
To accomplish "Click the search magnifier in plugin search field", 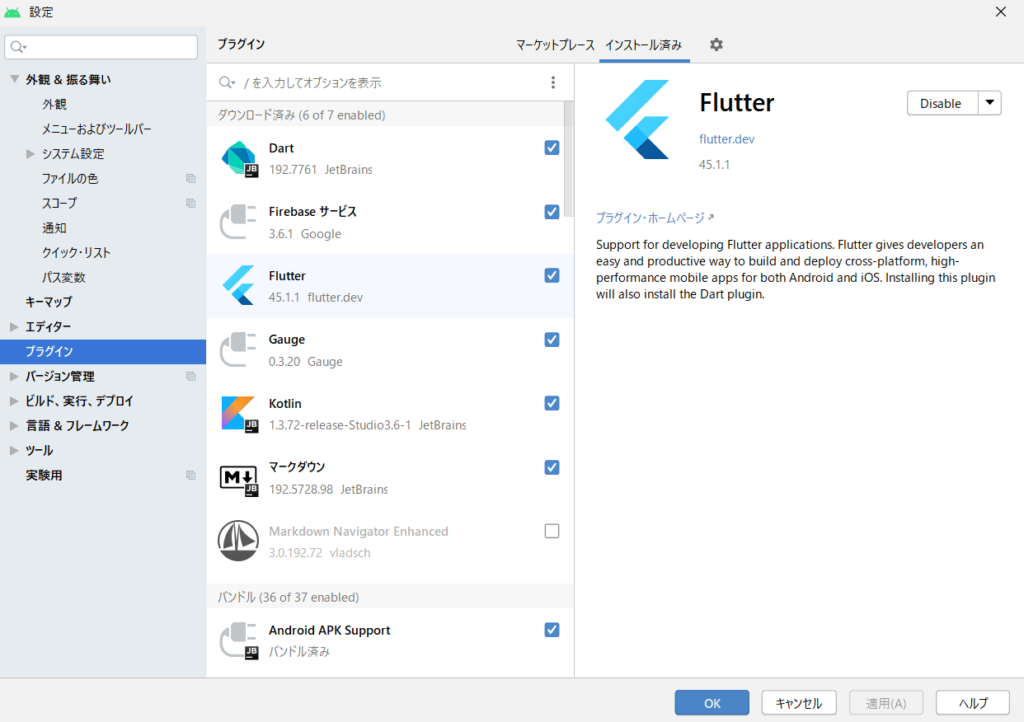I will point(227,82).
